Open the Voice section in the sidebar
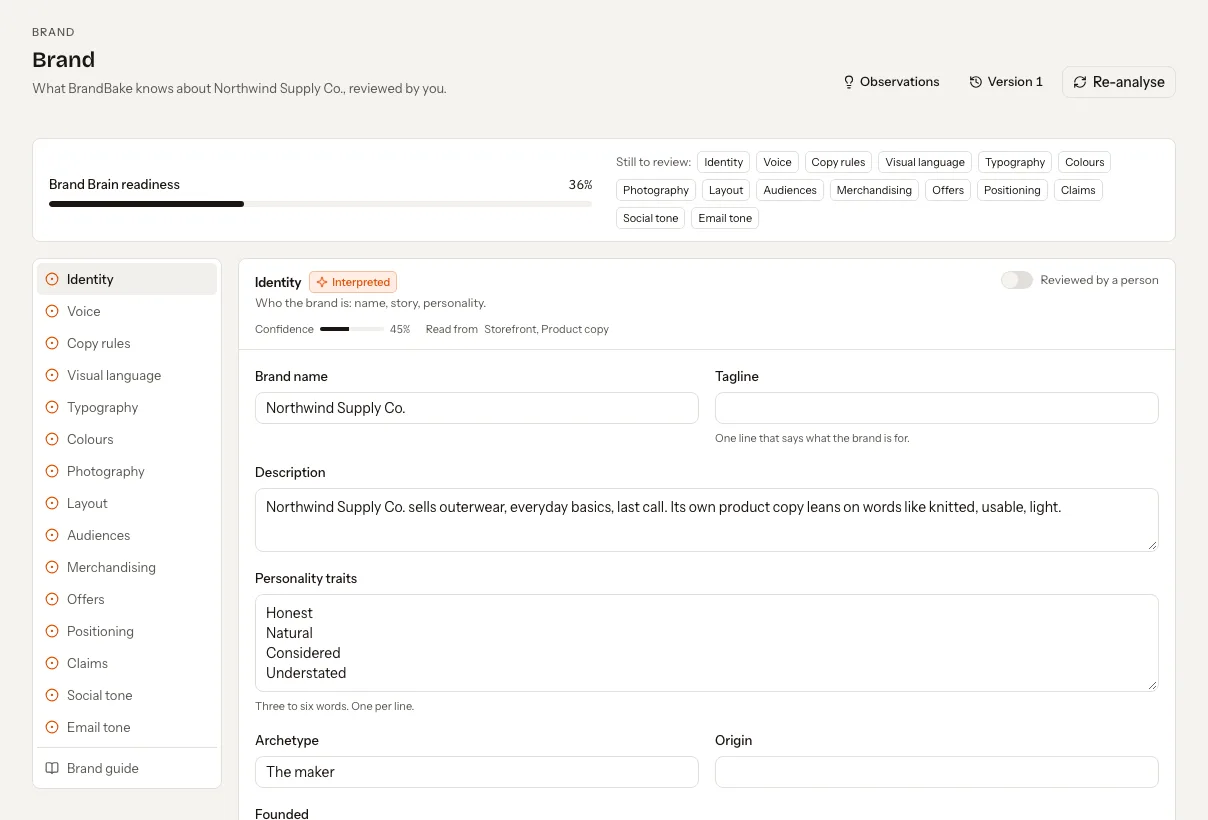Image resolution: width=1208 pixels, height=820 pixels. [127, 311]
